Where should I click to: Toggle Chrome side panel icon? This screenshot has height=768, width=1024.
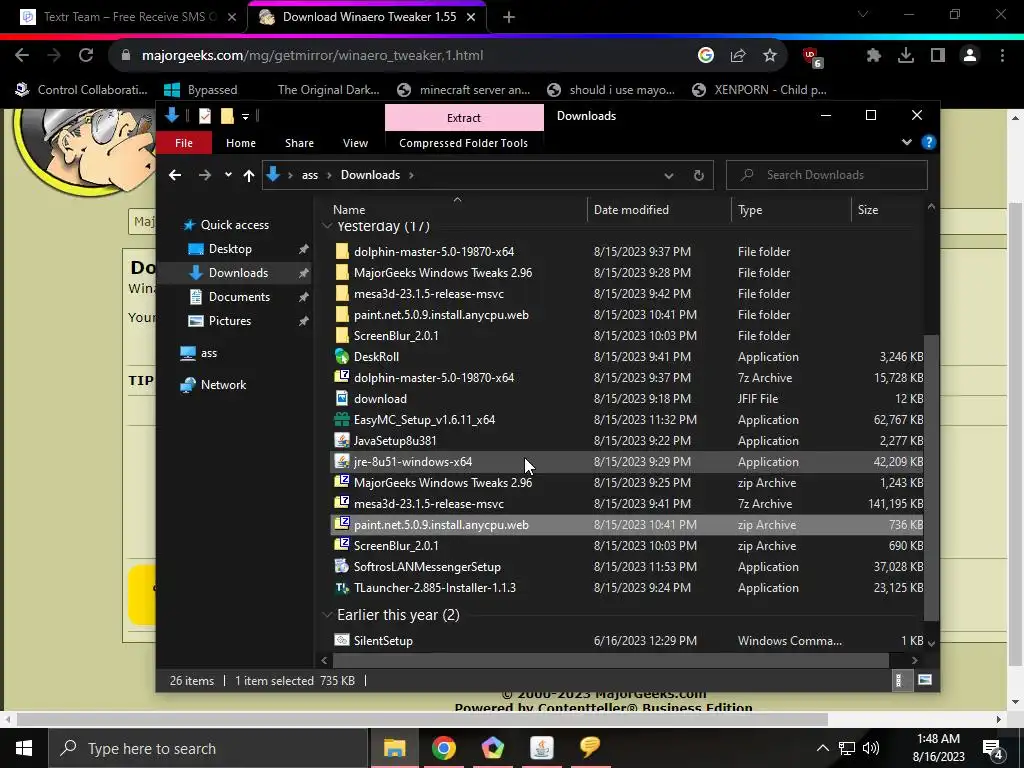938,56
